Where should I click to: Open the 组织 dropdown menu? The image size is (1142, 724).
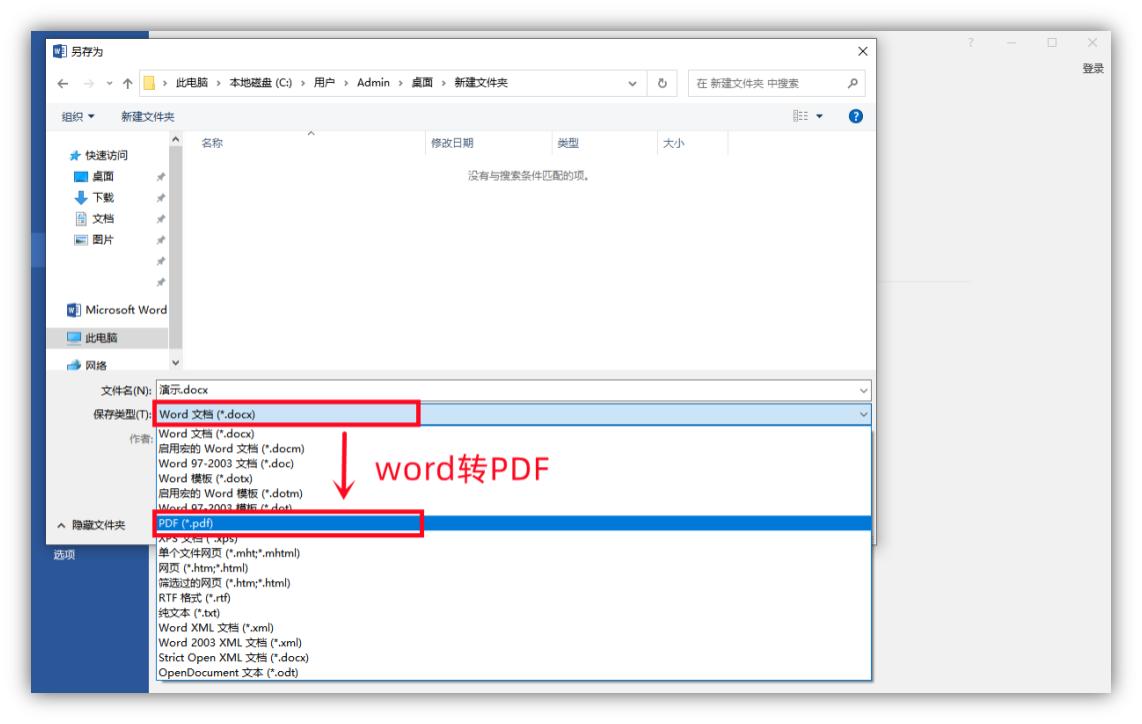(x=79, y=117)
